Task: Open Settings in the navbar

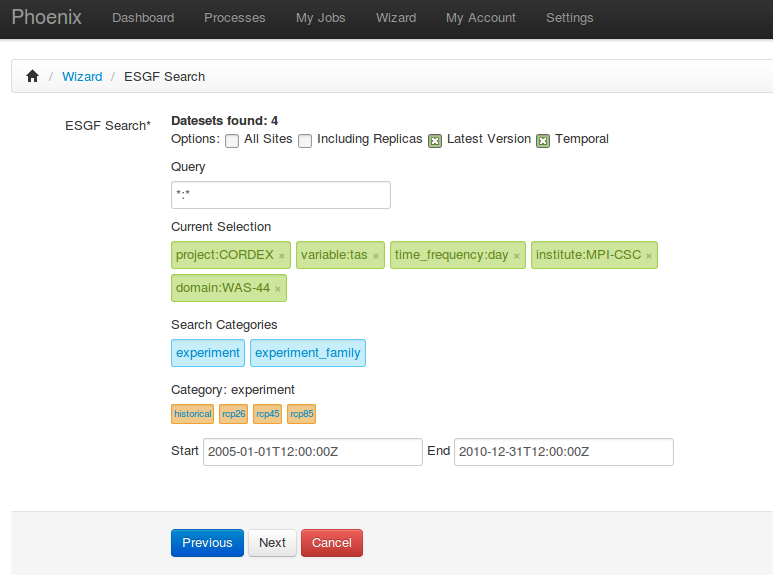Action: click(x=569, y=18)
